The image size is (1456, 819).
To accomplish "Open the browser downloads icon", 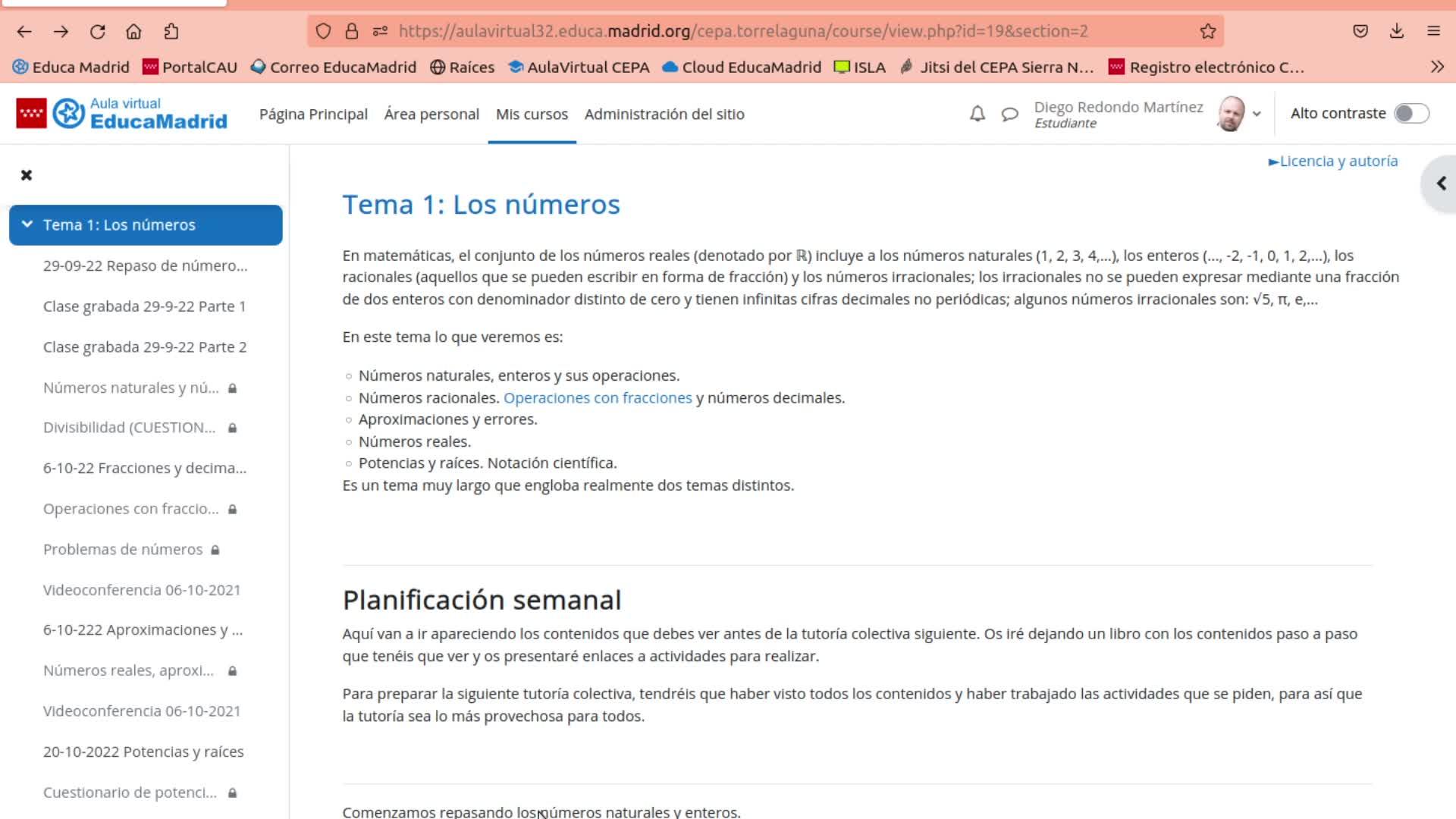I will [1396, 31].
